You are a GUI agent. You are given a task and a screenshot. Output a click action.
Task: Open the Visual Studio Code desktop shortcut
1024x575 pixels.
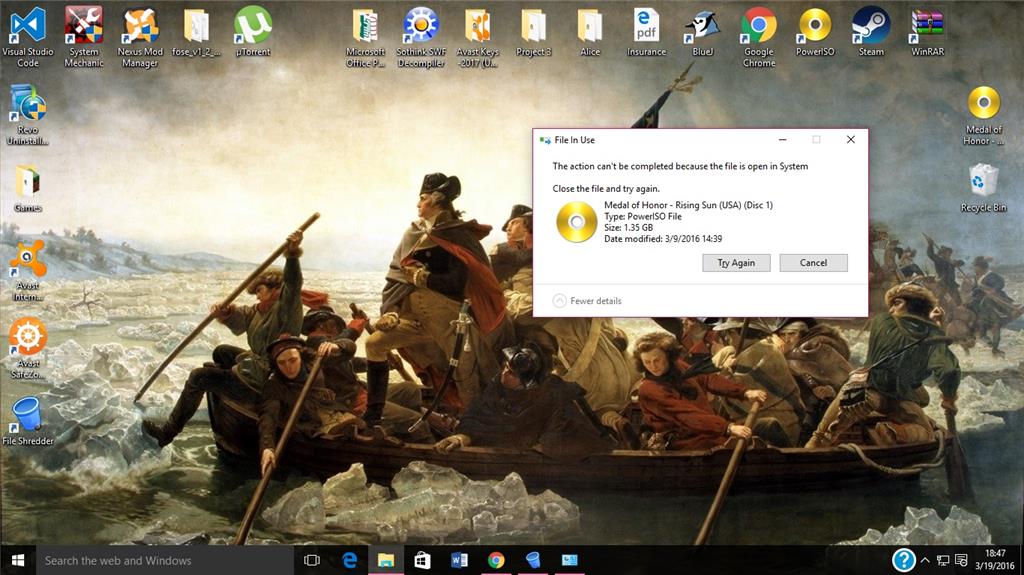(x=27, y=36)
